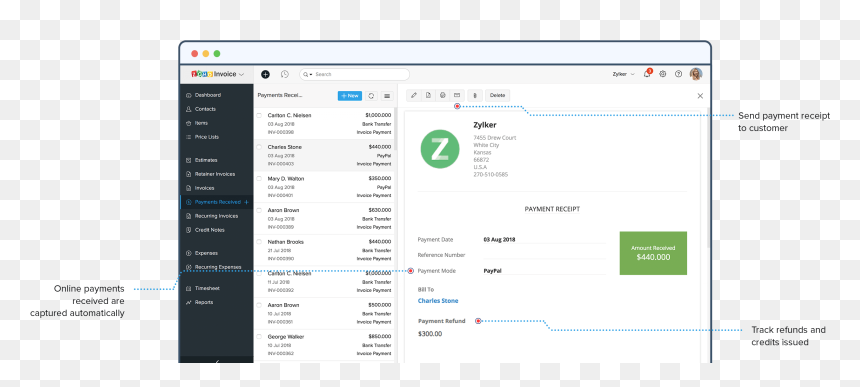This screenshot has height=387, width=860.
Task: Tick checkbox for Carlton C. Nielsen 11 Jul
Action: [259, 273]
